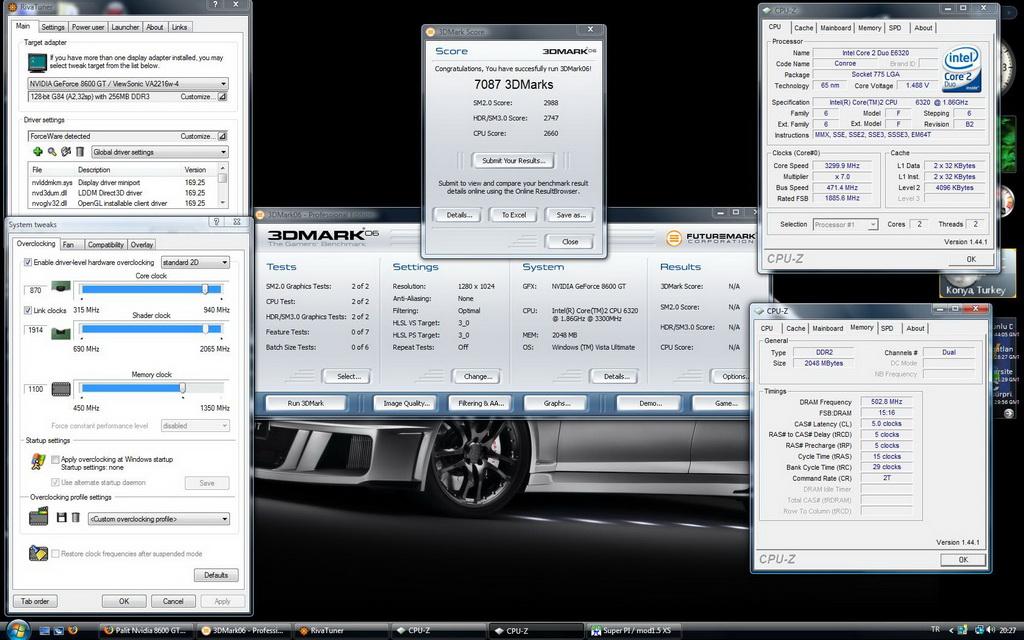
Task: Click the floppy disk save profile icon
Action: (61, 517)
